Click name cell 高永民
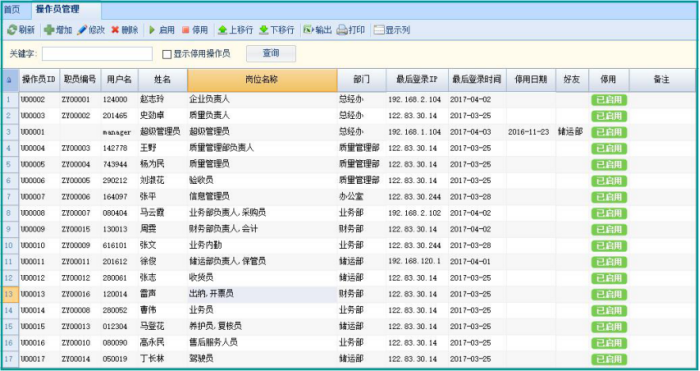Viewport: 700px width, 371px height. coord(162,343)
